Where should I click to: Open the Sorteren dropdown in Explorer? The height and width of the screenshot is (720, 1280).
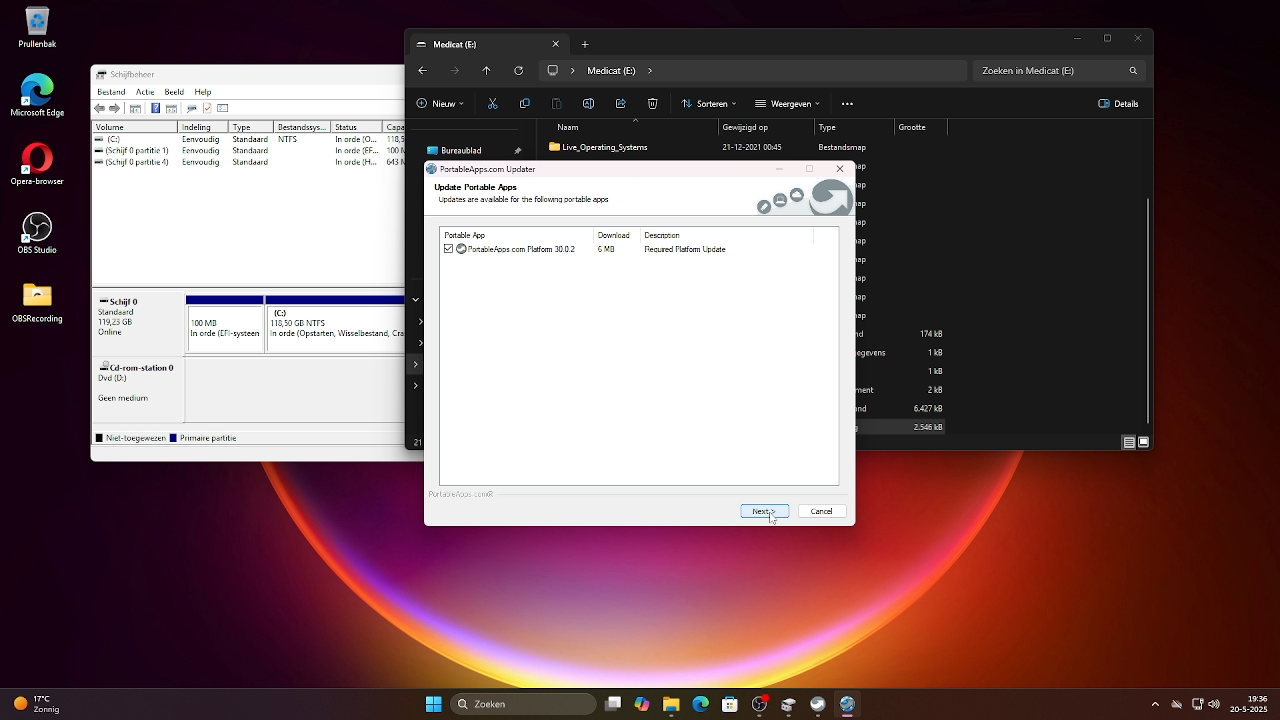pos(708,103)
